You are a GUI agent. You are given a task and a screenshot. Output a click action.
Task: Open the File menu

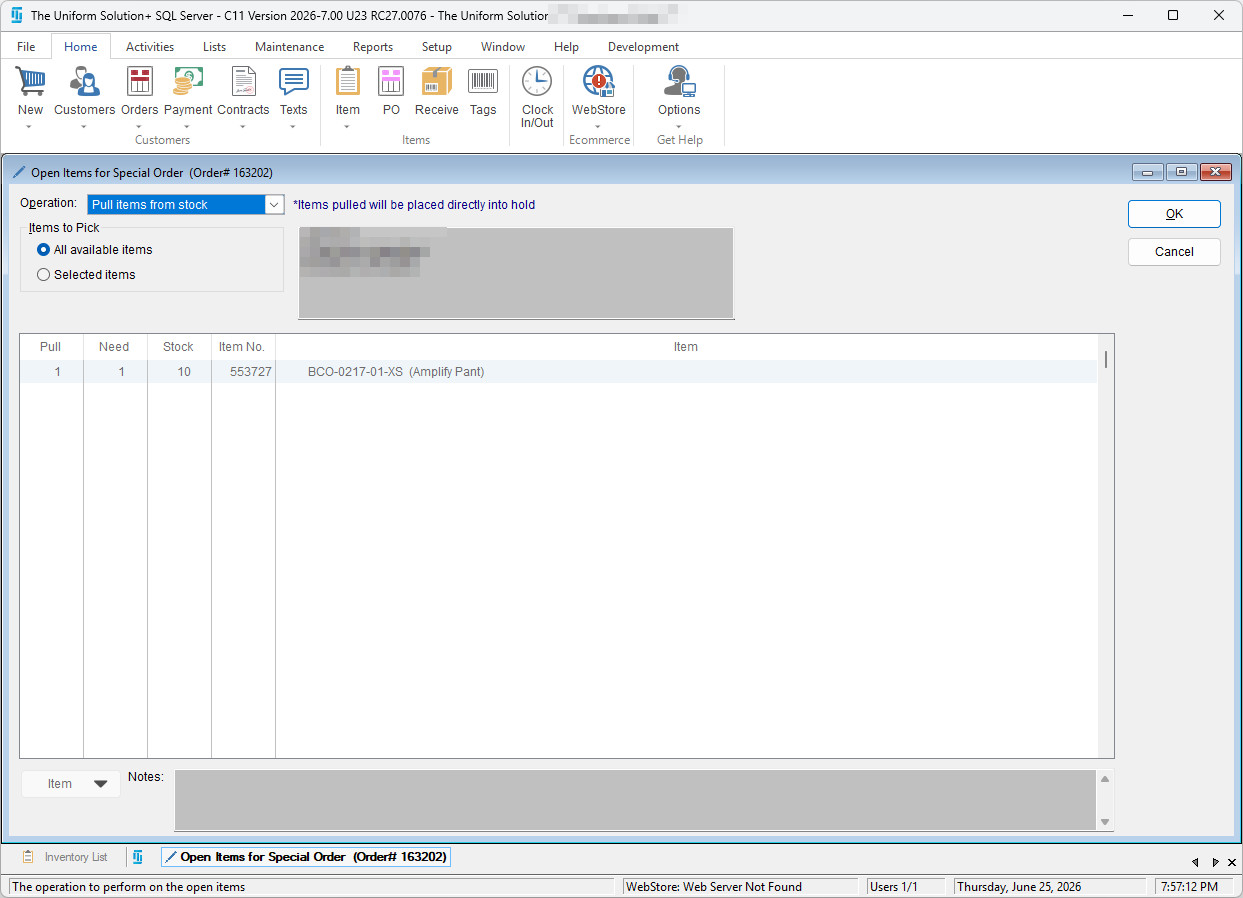[x=26, y=47]
